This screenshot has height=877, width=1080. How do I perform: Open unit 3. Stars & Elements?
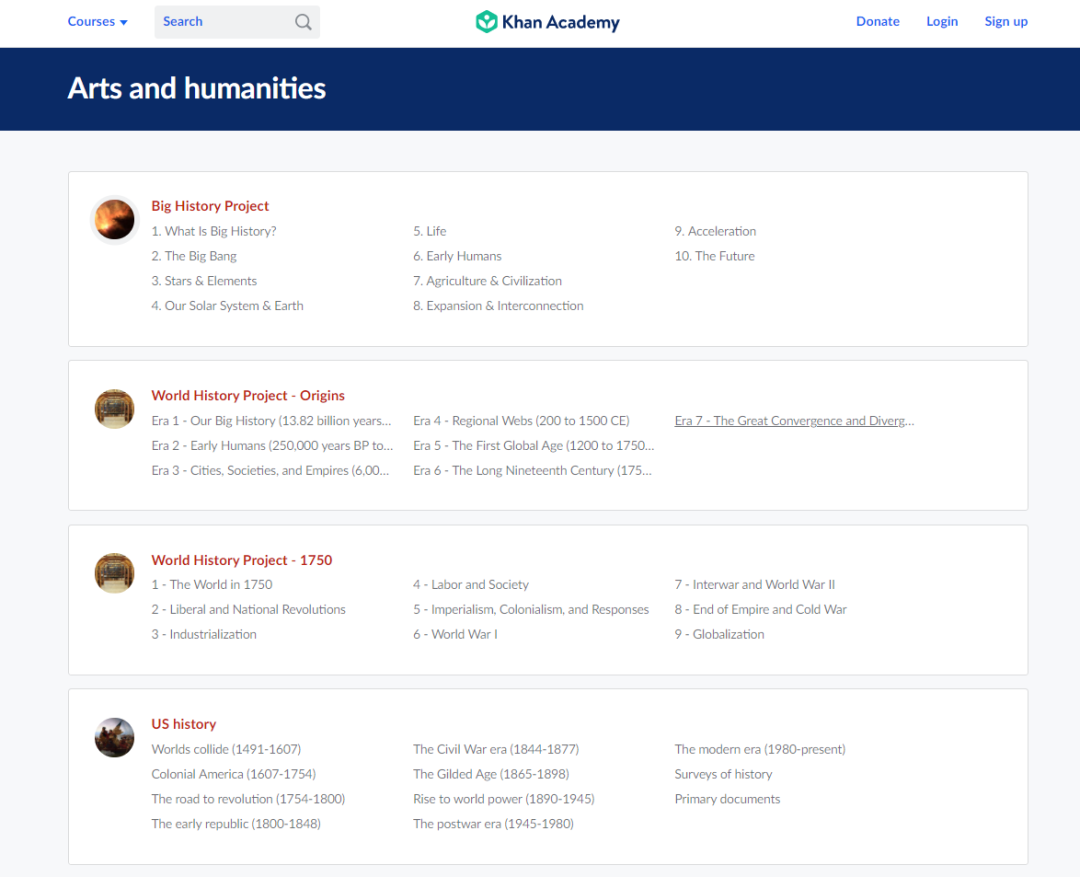tap(204, 281)
